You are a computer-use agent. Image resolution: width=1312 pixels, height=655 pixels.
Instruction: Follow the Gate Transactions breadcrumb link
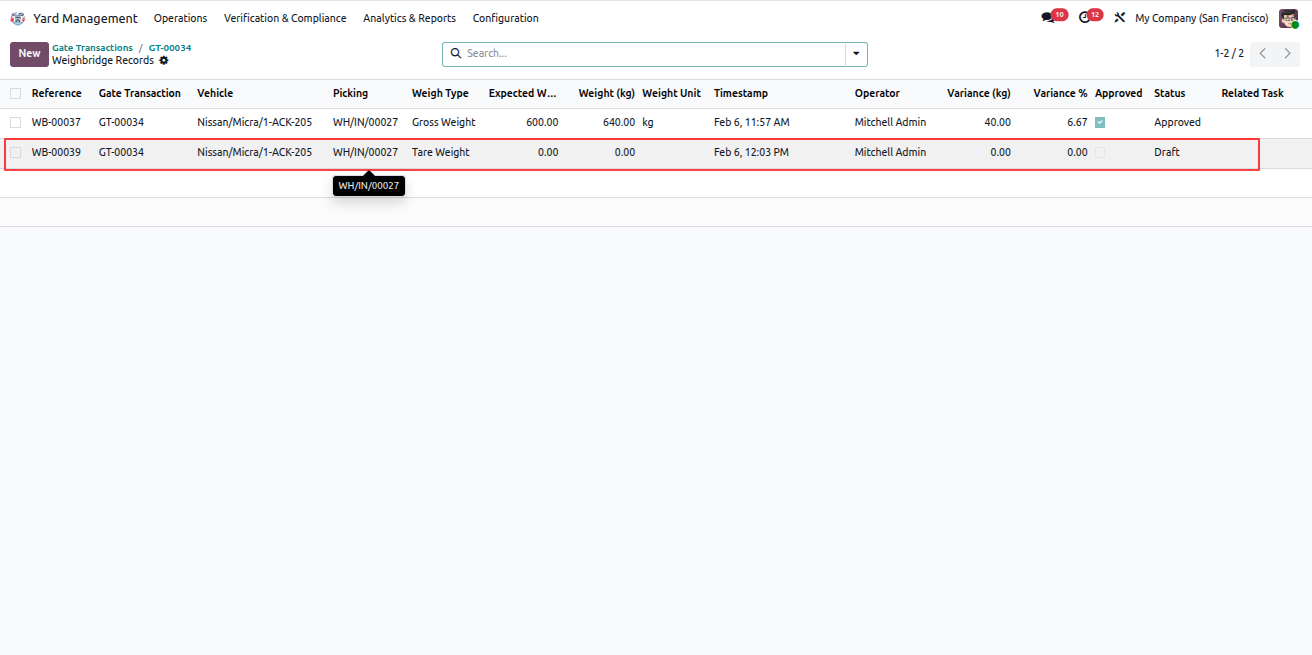coord(92,48)
